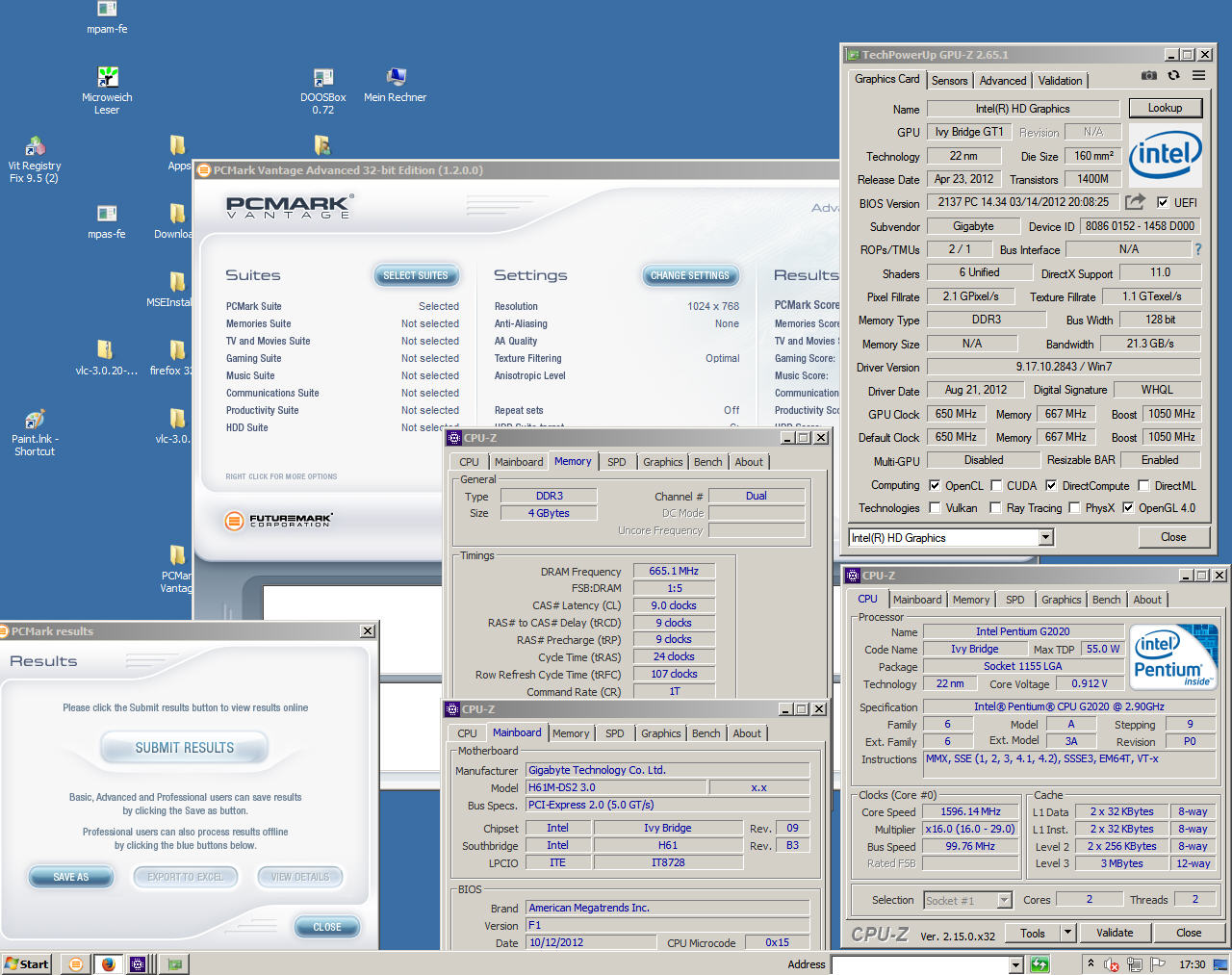Switch to the GPU-Z Advanced tab
The image size is (1232, 975).
(x=1003, y=81)
